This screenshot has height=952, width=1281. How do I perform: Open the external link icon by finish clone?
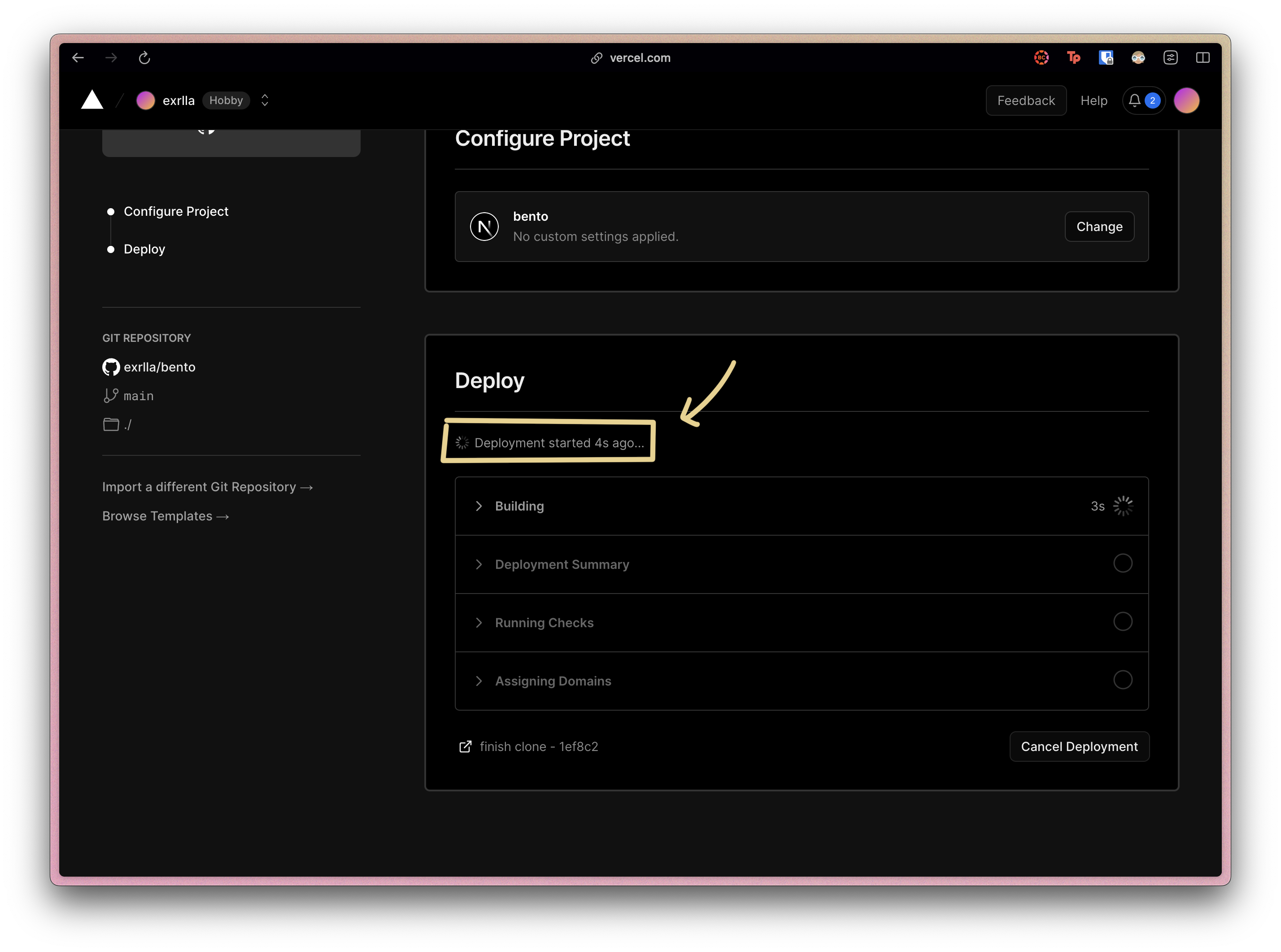click(x=465, y=747)
